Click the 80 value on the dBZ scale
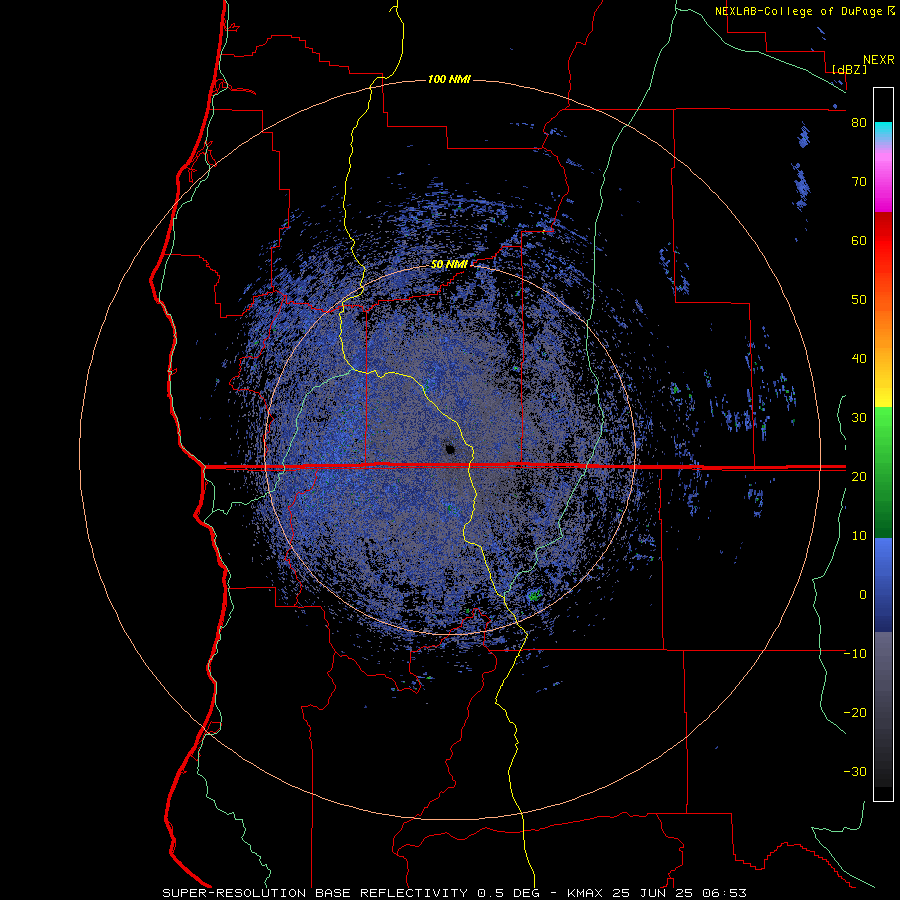The image size is (900, 900). click(x=859, y=123)
